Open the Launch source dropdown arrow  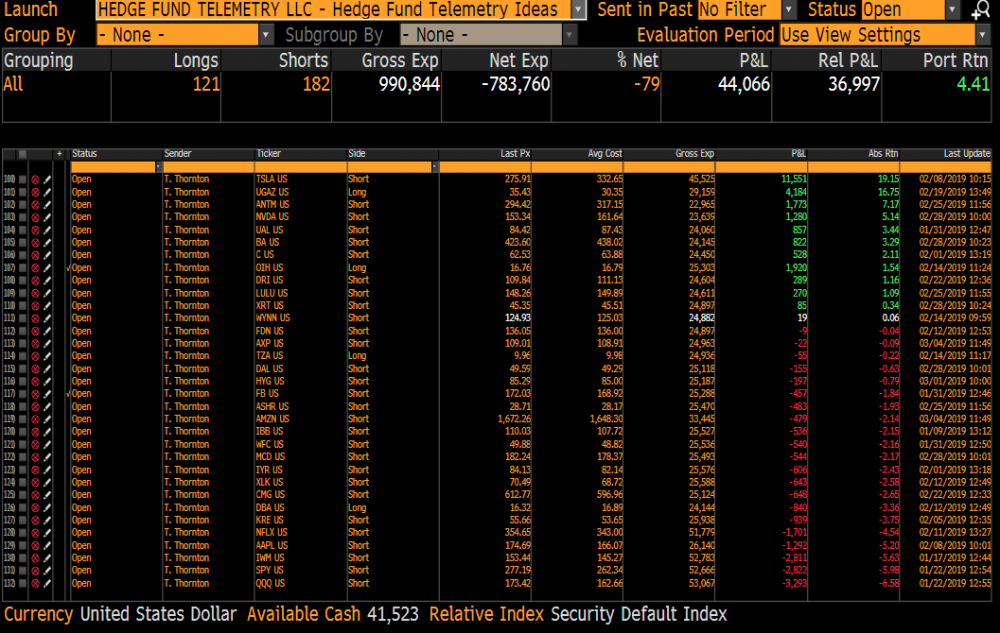pos(578,10)
